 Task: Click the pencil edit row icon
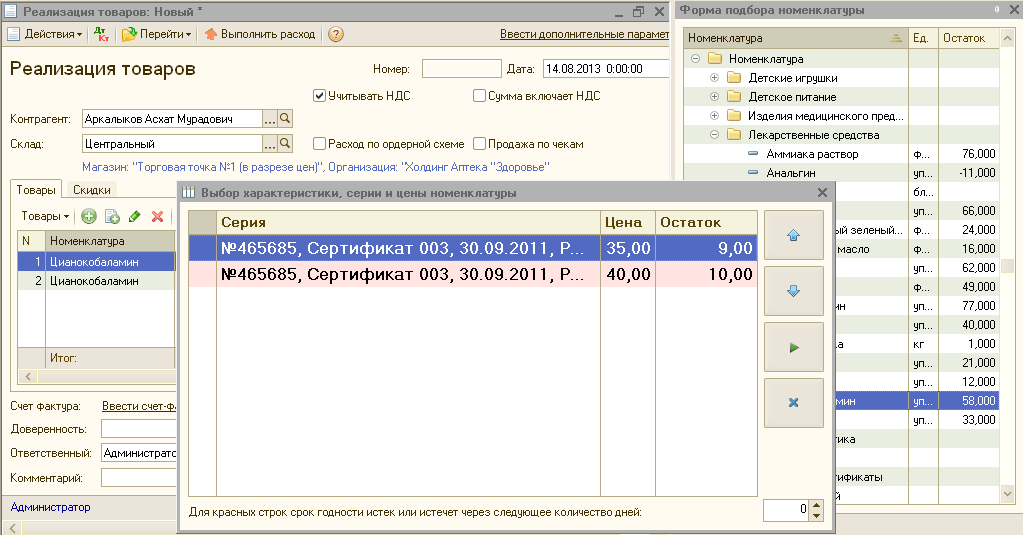134,216
